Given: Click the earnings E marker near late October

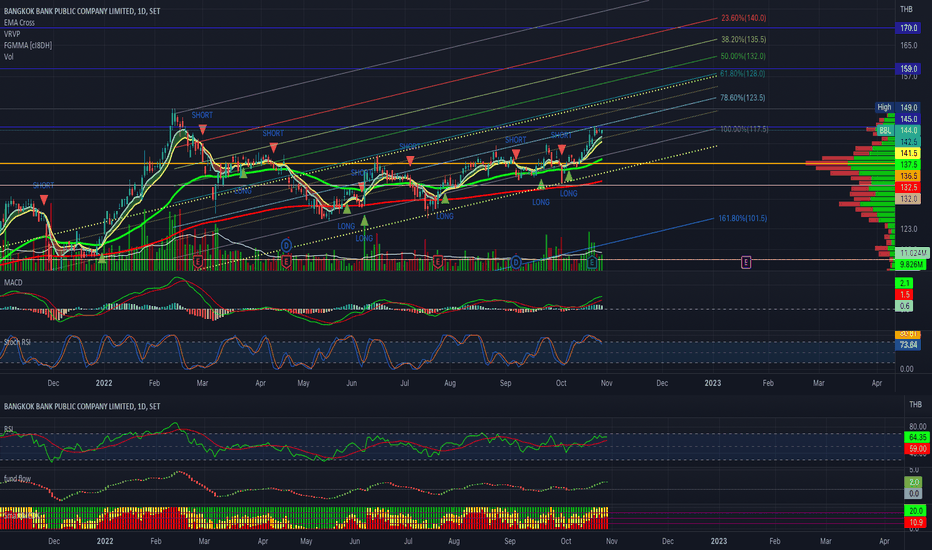Looking at the screenshot, I should pyautogui.click(x=591, y=262).
